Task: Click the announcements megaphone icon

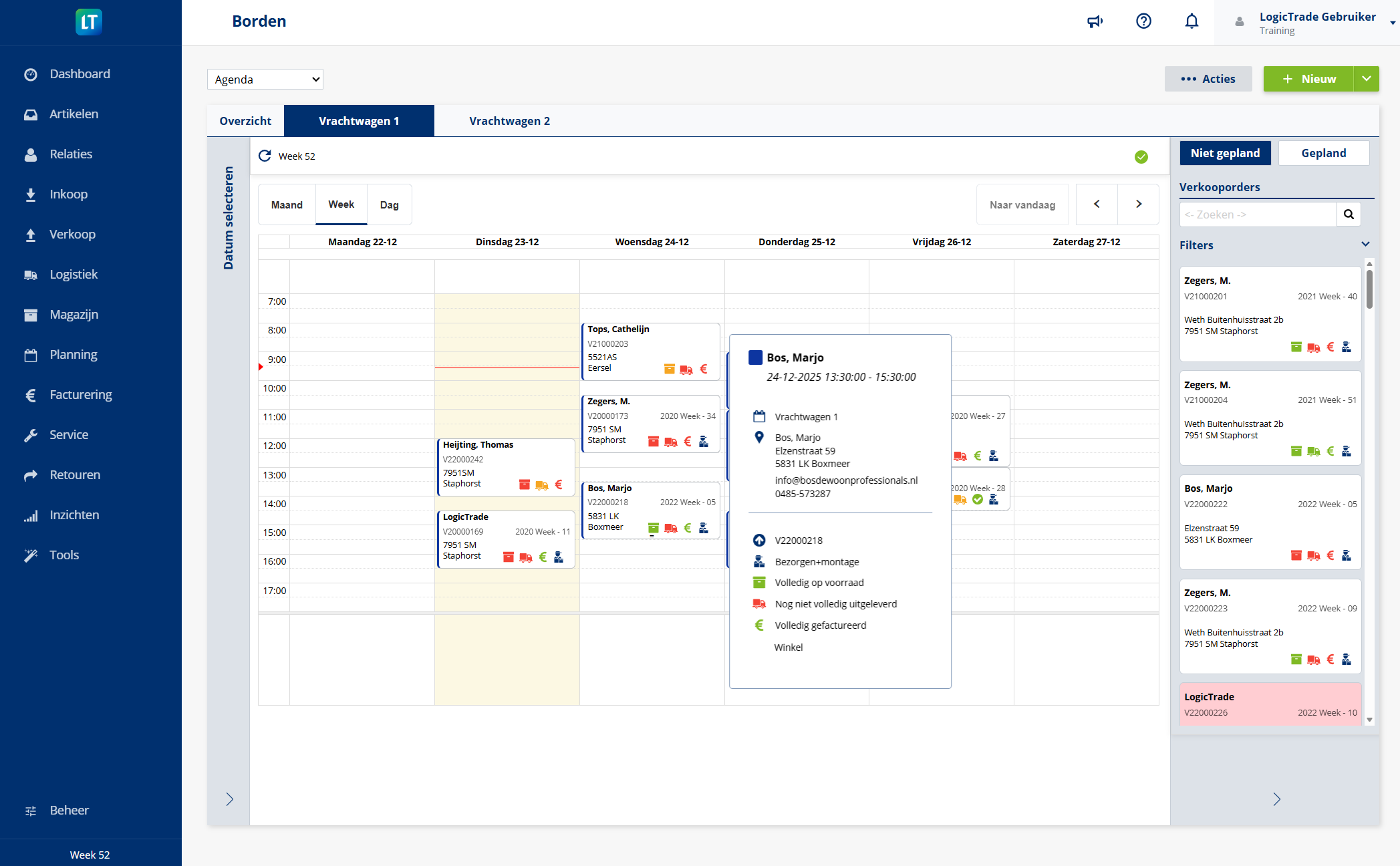Action: [x=1095, y=21]
